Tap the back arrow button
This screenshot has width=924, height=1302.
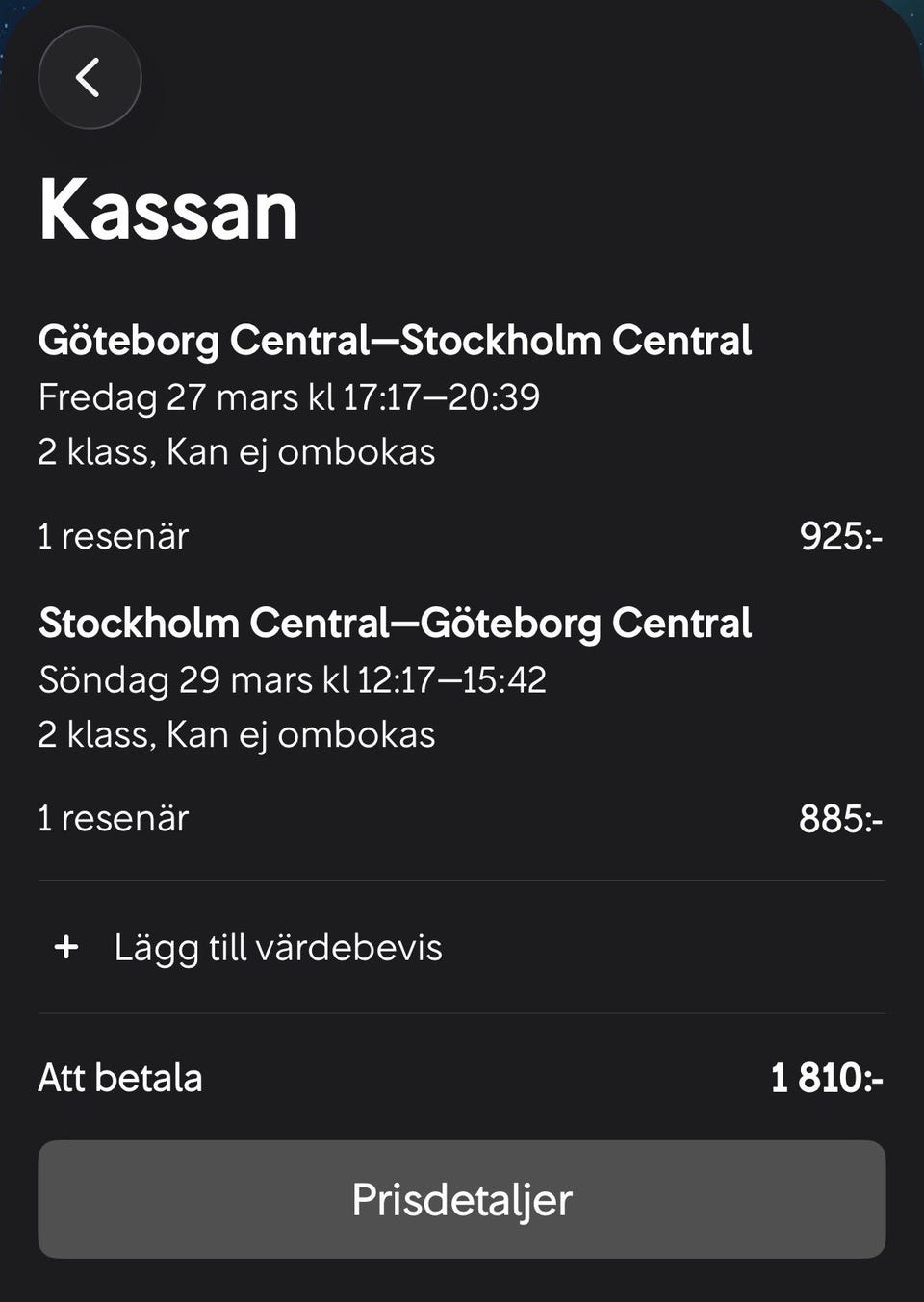90,77
